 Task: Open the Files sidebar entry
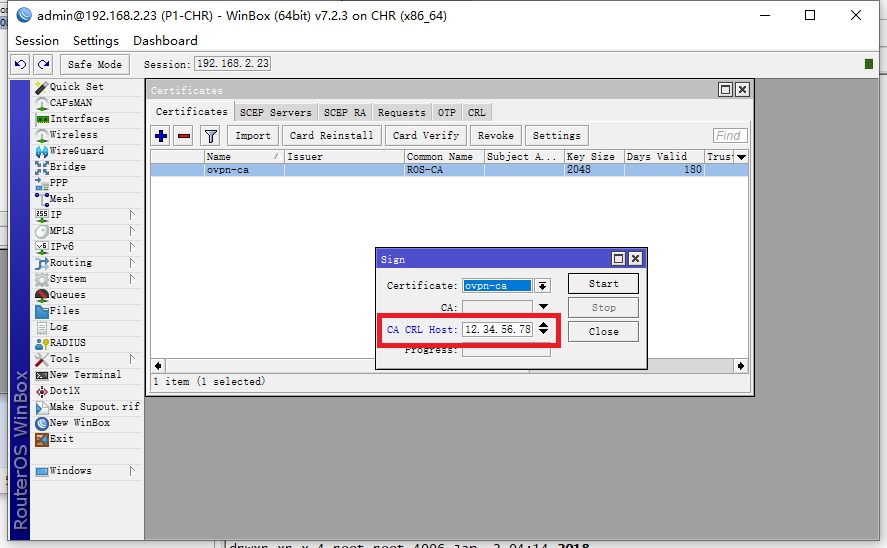64,311
